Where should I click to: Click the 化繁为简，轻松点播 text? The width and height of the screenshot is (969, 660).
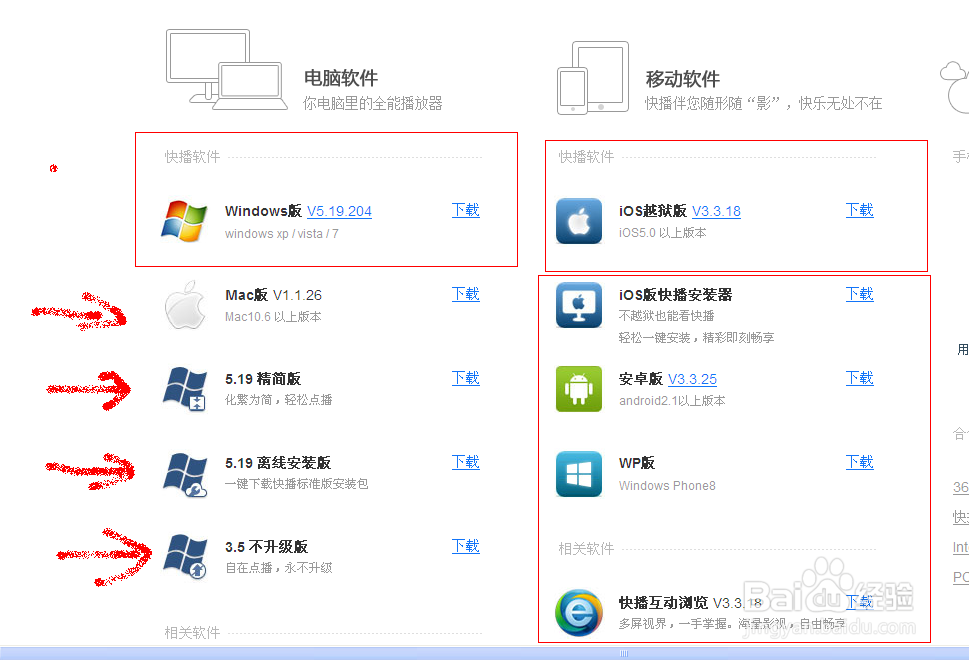(x=279, y=400)
